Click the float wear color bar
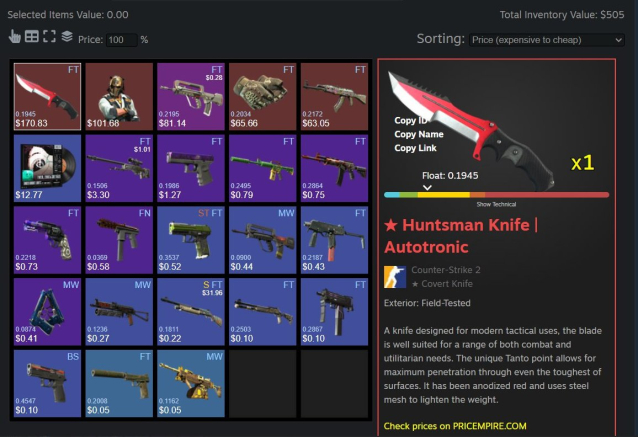The height and width of the screenshot is (437, 638). coord(496,195)
